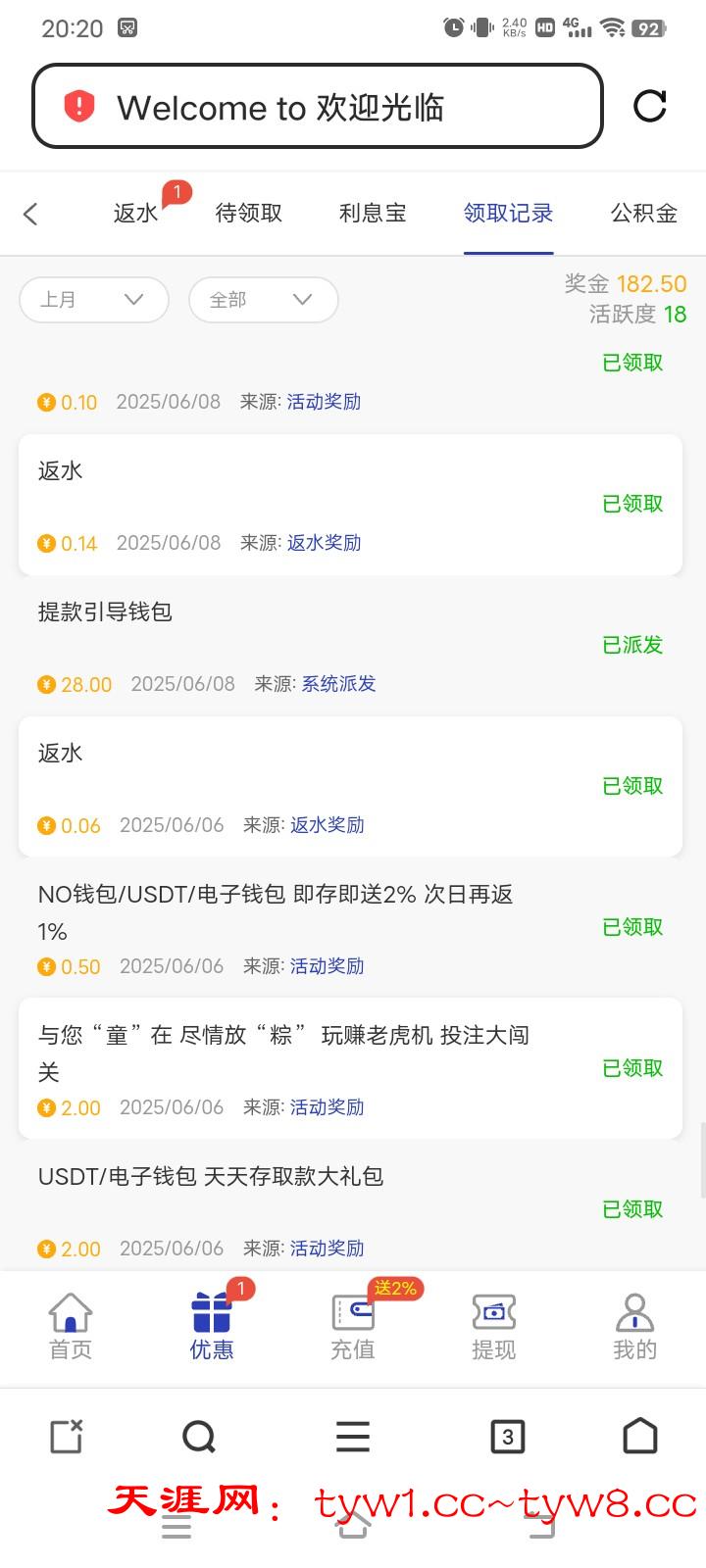
Task: Open browser search magnifier icon
Action: click(x=199, y=1437)
